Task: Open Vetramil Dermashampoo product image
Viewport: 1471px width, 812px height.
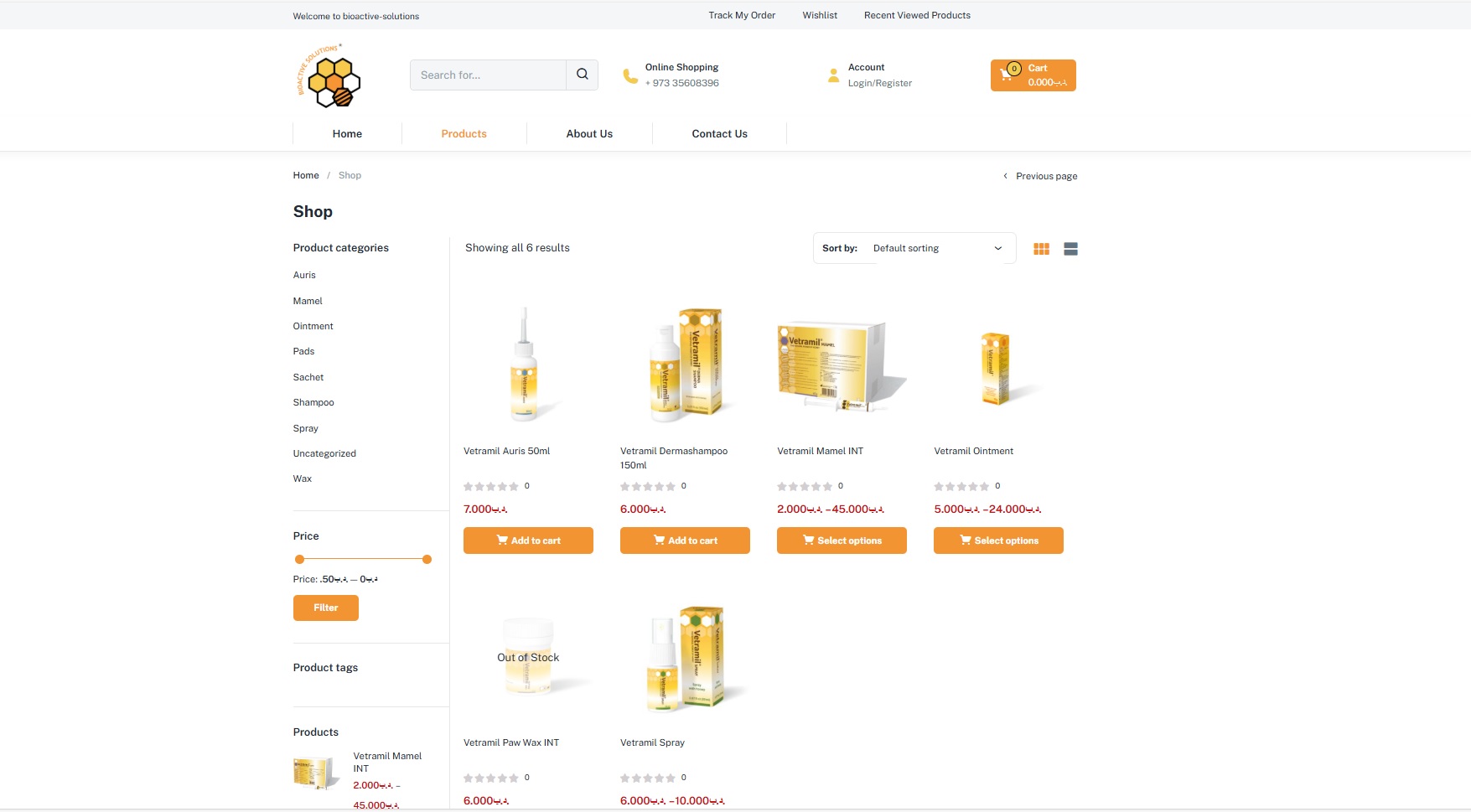Action: tap(685, 365)
